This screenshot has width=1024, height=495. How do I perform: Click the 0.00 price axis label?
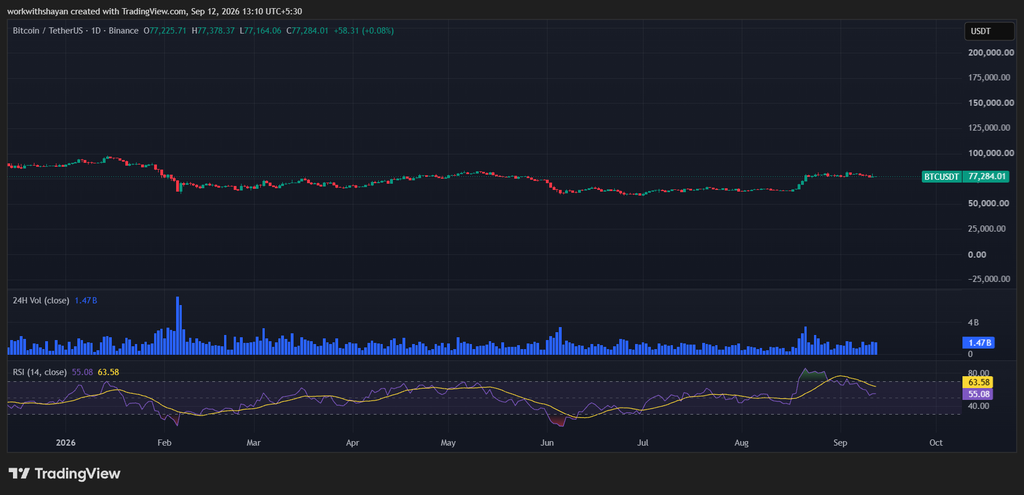[978, 254]
